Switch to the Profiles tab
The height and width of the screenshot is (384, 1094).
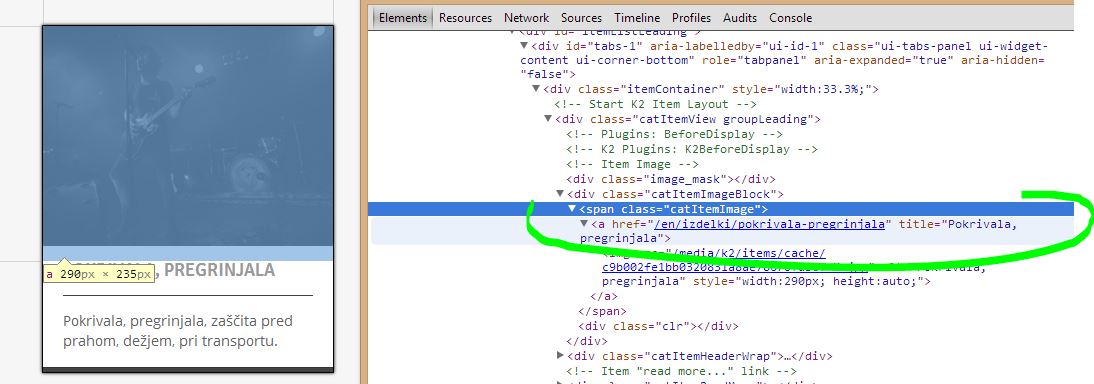[691, 18]
